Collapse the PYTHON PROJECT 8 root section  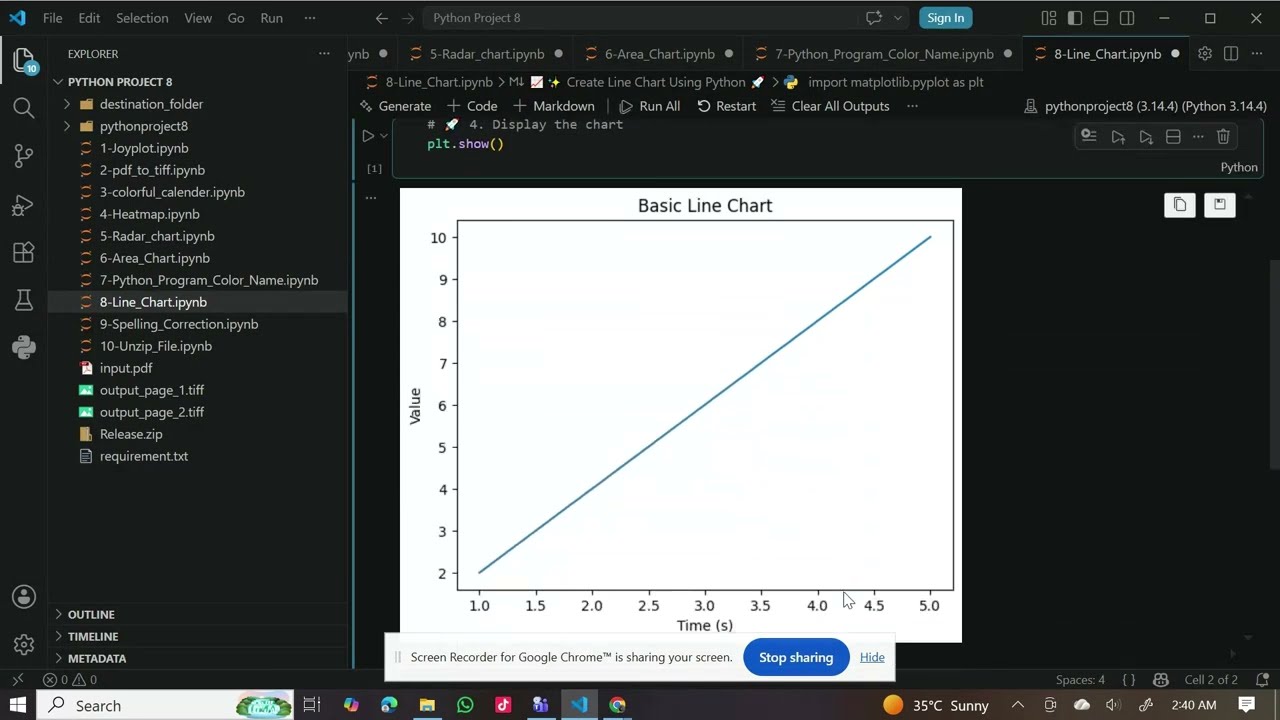pyautogui.click(x=58, y=82)
